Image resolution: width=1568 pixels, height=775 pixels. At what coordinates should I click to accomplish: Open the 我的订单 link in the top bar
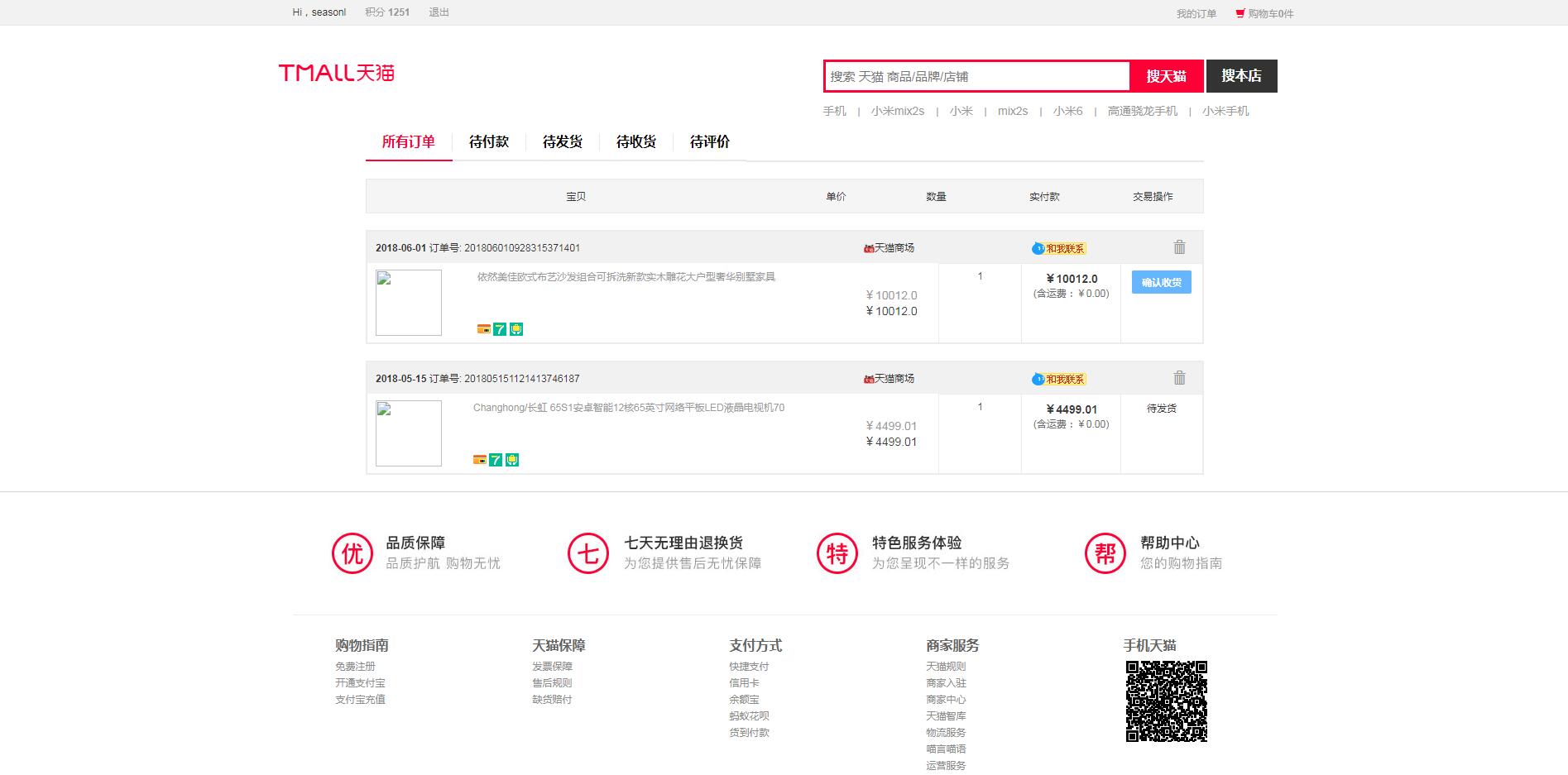click(x=1196, y=14)
